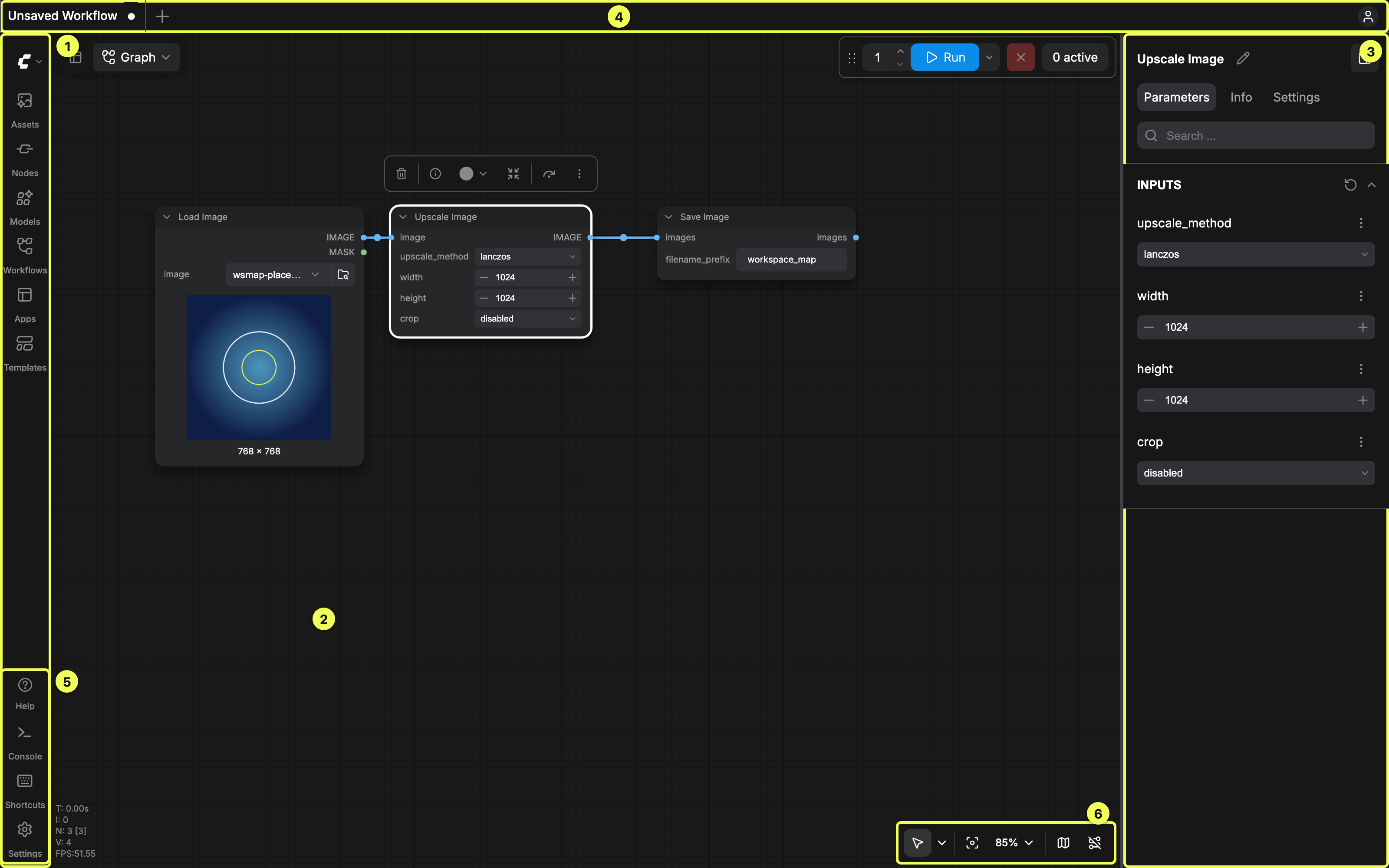1389x868 pixels.
Task: Show node info in selection toolbar
Action: (435, 173)
